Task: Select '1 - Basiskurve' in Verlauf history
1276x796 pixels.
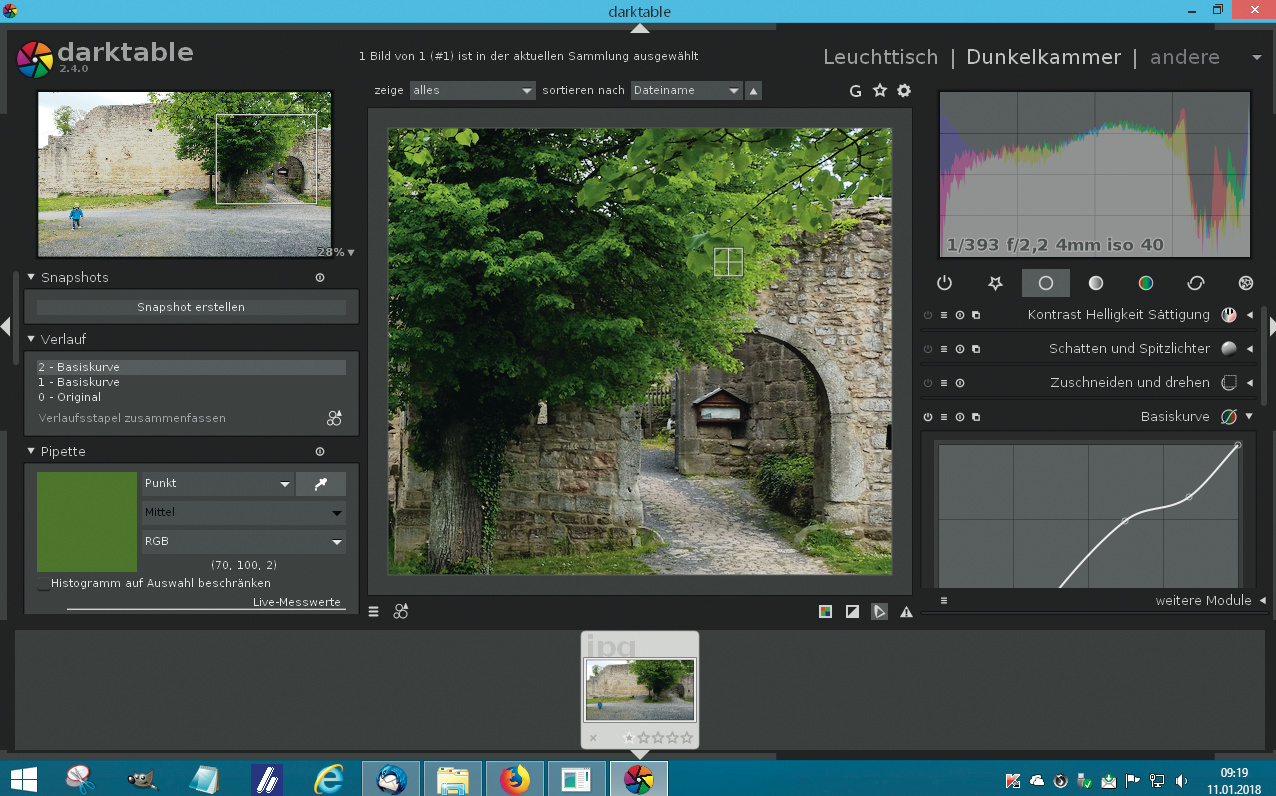Action: 79,382
